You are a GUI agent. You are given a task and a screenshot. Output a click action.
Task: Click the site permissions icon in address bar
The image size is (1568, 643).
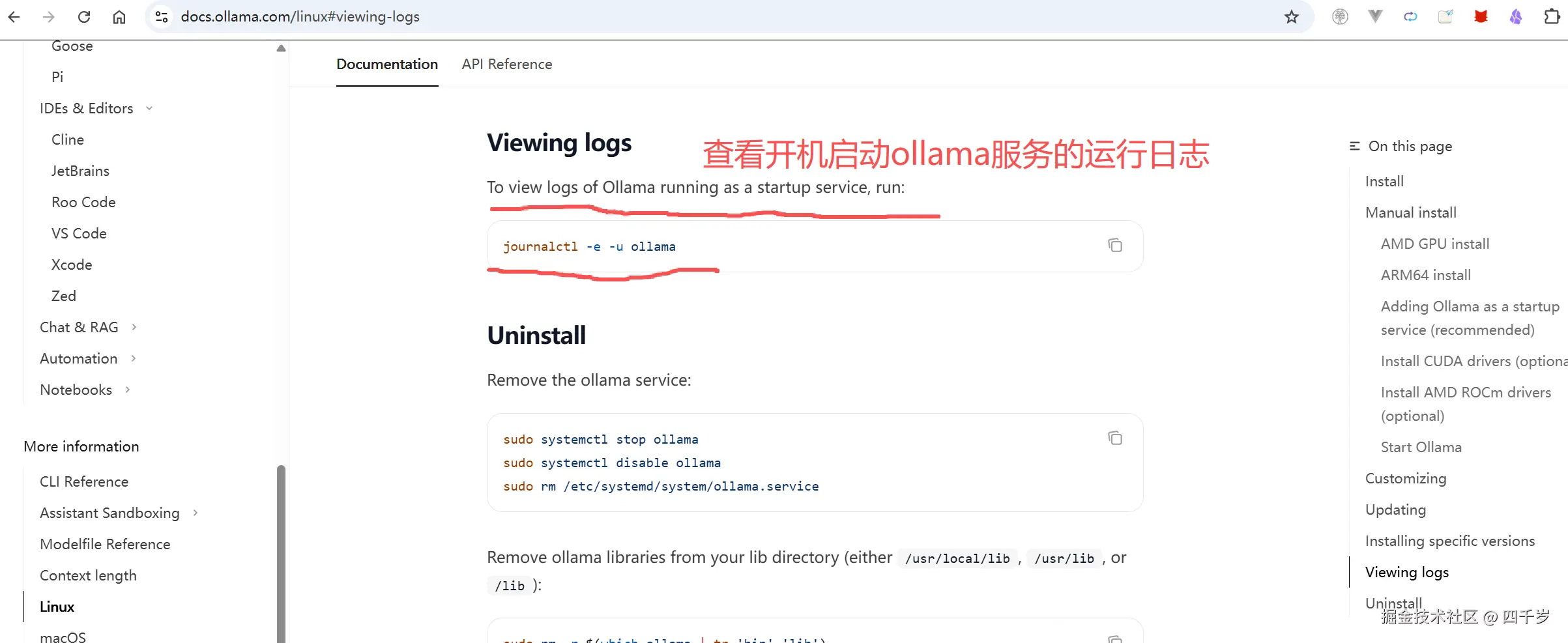click(x=161, y=16)
